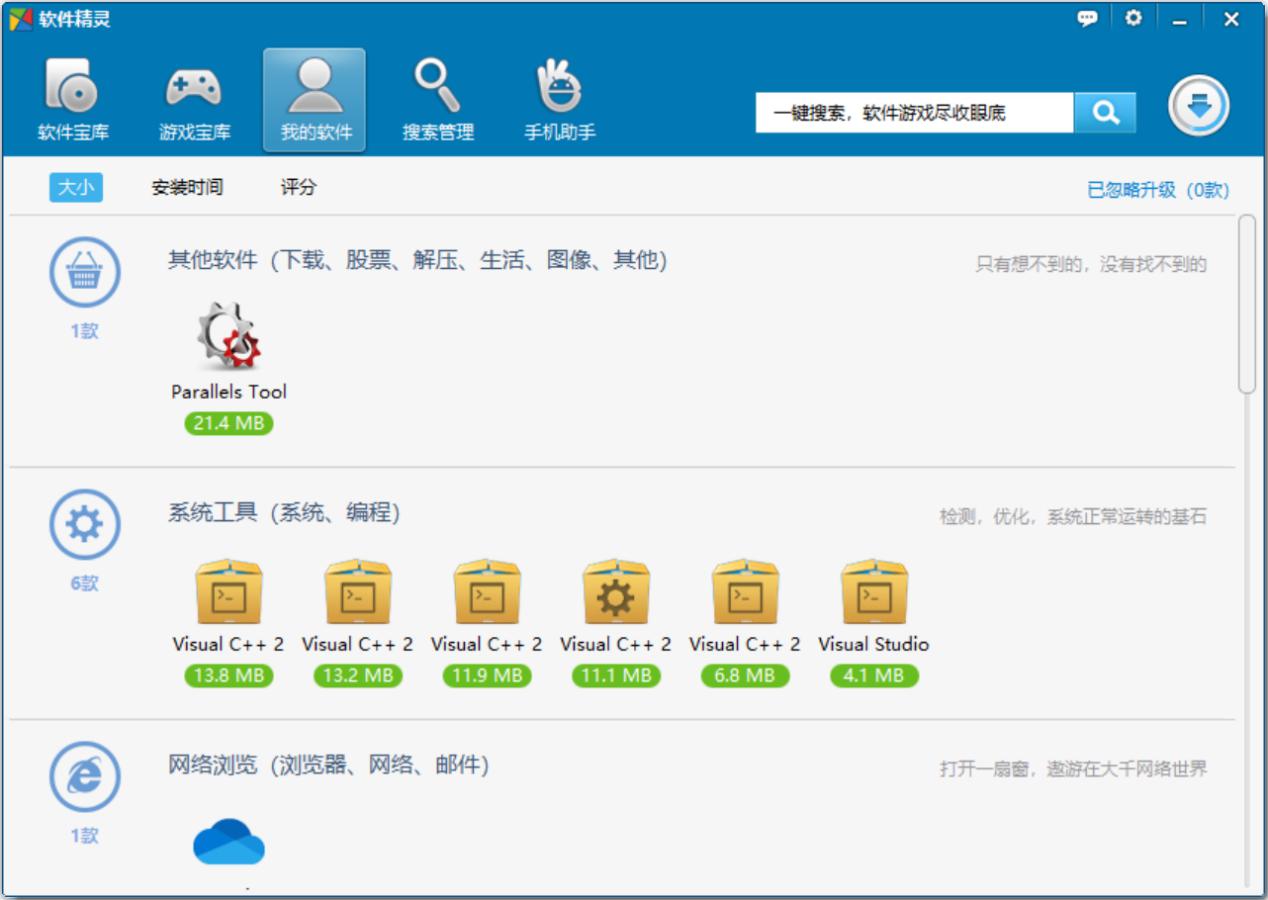This screenshot has width=1268, height=900.
Task: Click the 其他软件 basket category icon
Action: click(85, 270)
